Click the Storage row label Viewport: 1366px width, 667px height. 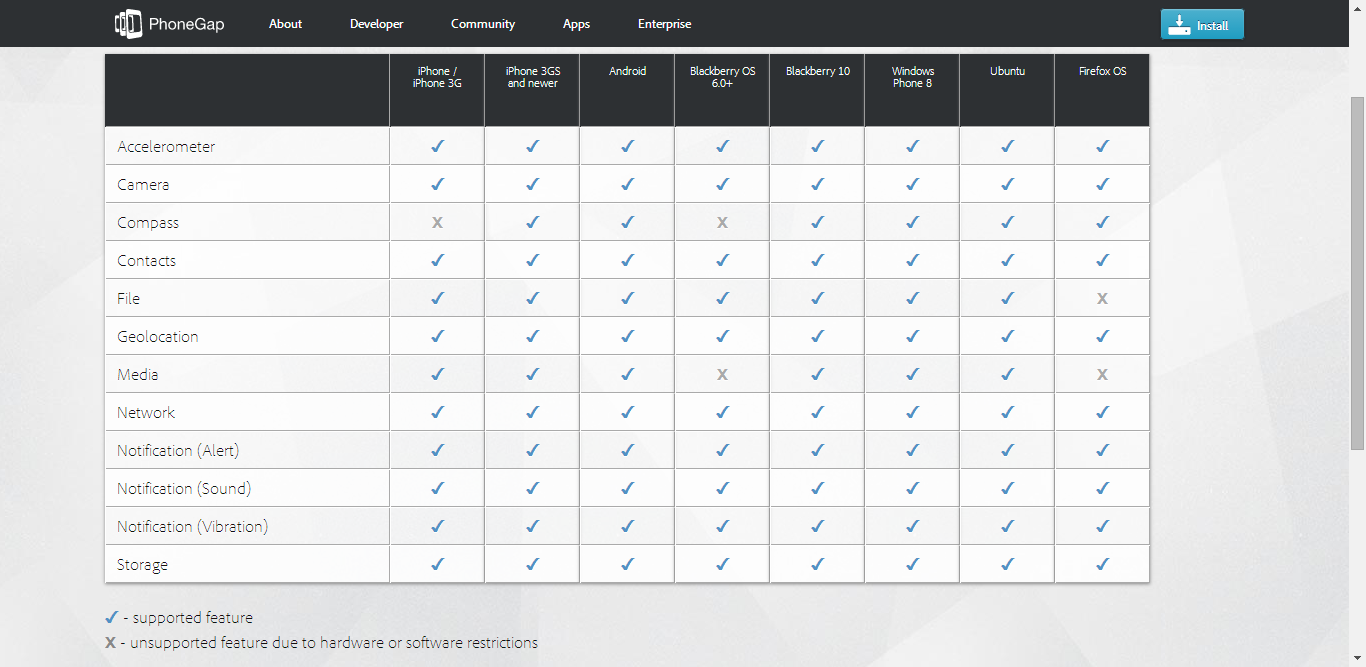pyautogui.click(x=142, y=565)
